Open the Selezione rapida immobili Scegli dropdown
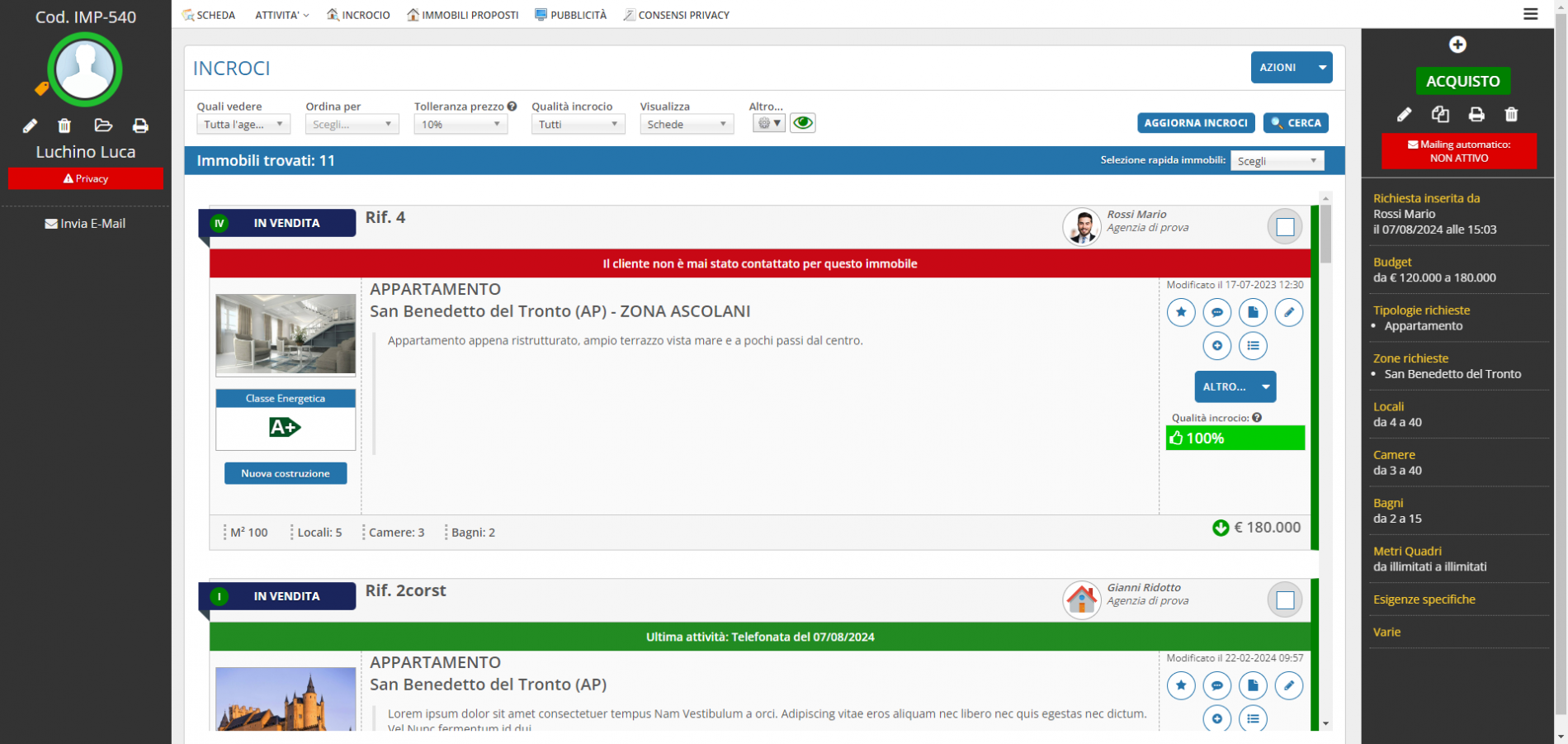The image size is (1568, 744). [x=1277, y=160]
